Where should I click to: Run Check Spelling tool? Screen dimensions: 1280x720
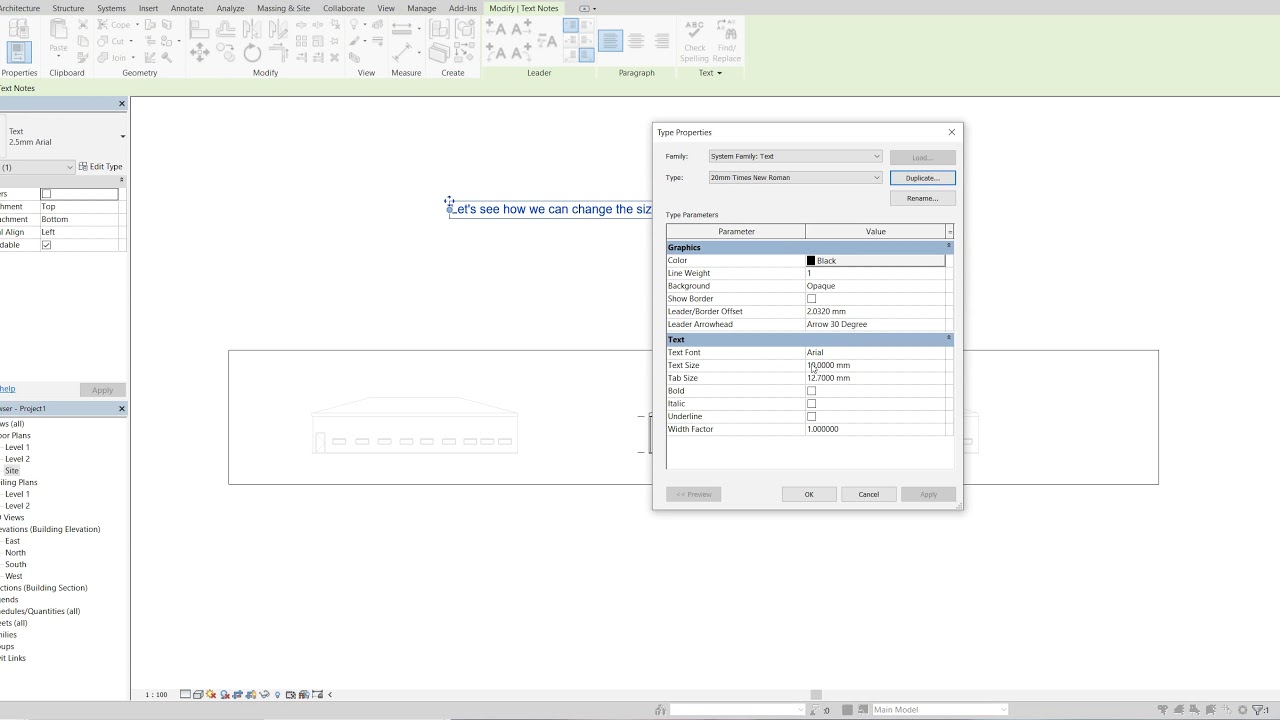click(x=694, y=40)
